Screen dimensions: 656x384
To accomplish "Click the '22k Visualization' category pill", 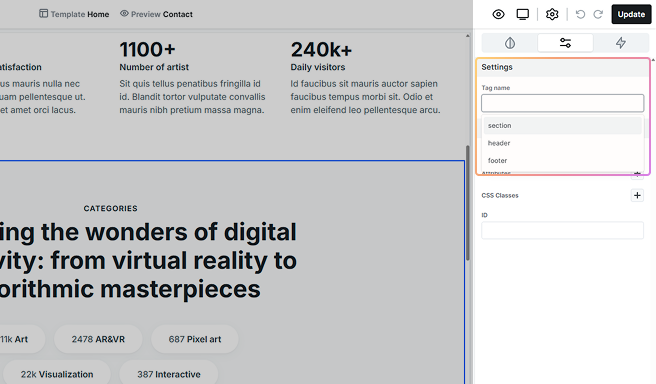I will point(57,374).
